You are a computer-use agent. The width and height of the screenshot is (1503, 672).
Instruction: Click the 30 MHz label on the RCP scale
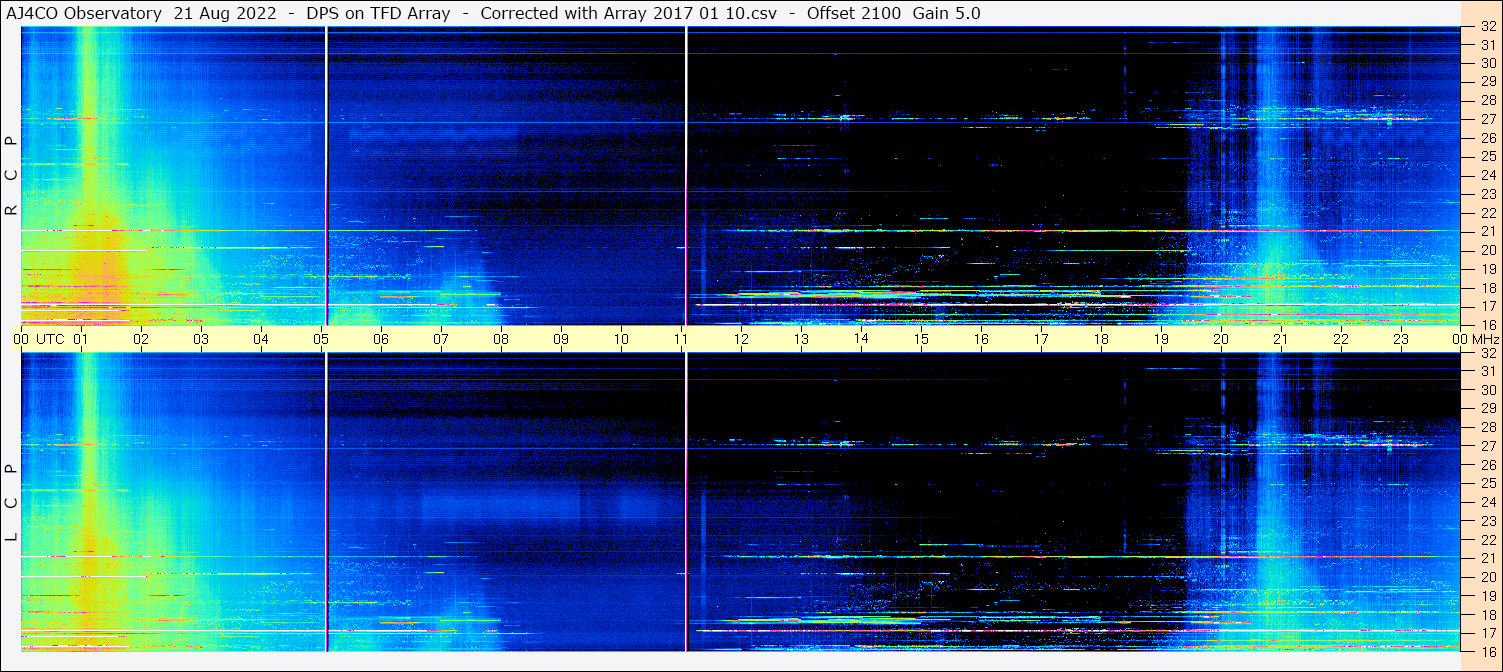(1487, 62)
